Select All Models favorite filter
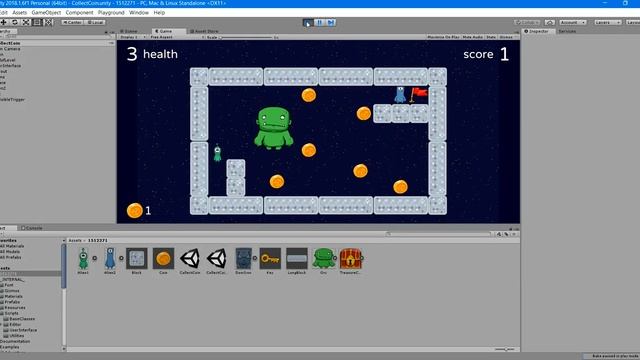 click(x=10, y=252)
